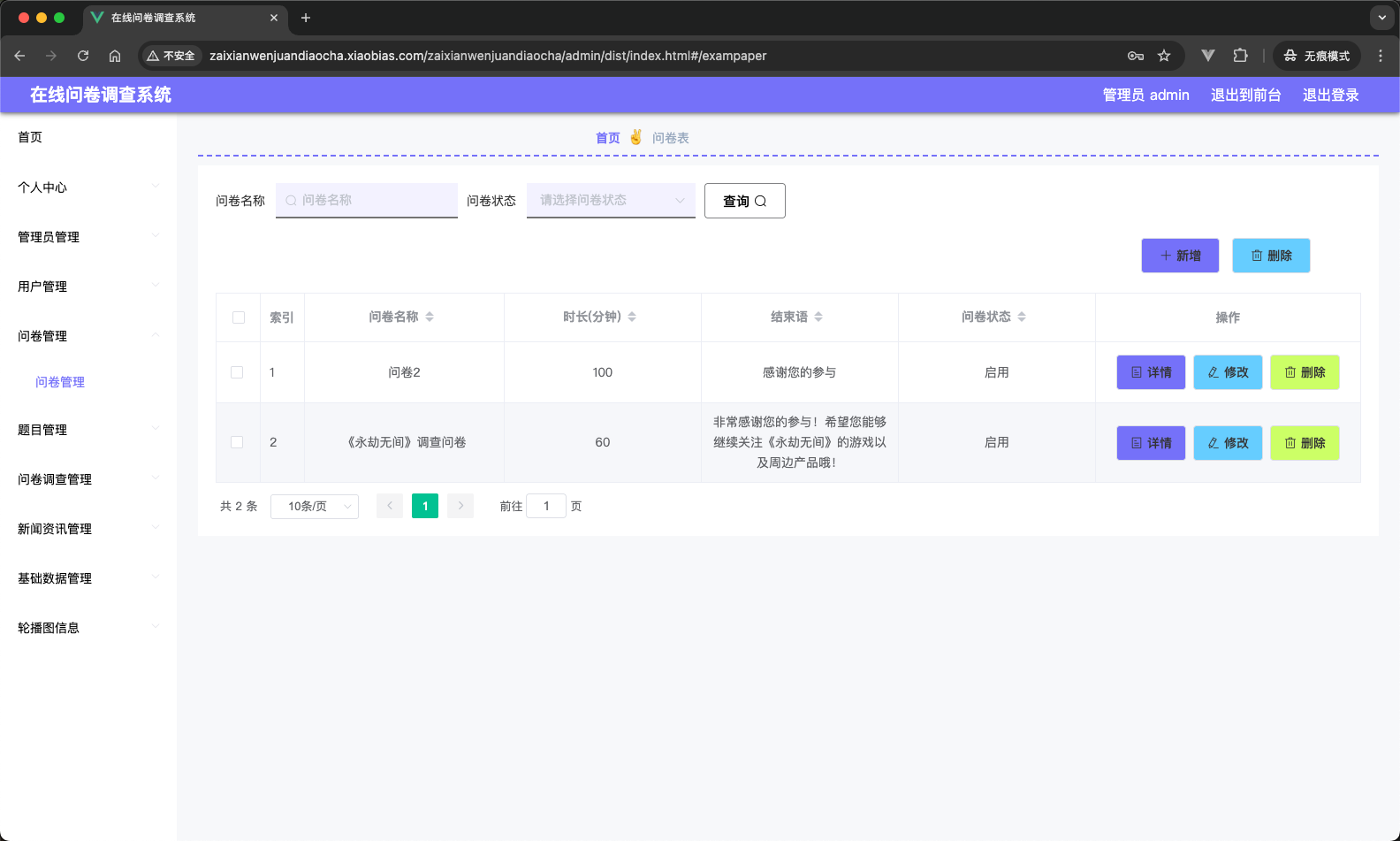Collapse 问卷管理 sidebar menu
Image resolution: width=1400 pixels, height=841 pixels.
click(x=88, y=336)
